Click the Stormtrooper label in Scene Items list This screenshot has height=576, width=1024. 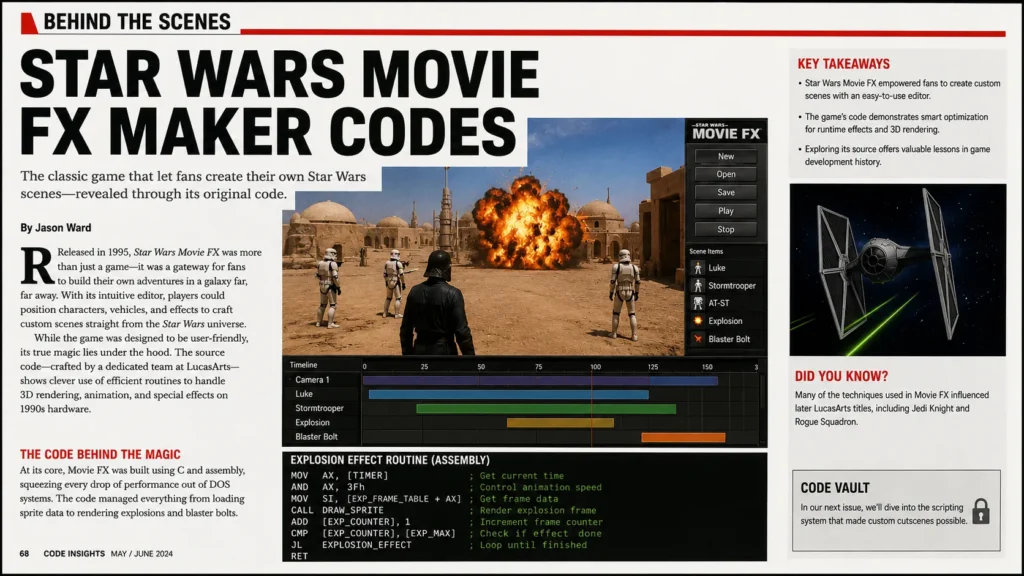731,285
